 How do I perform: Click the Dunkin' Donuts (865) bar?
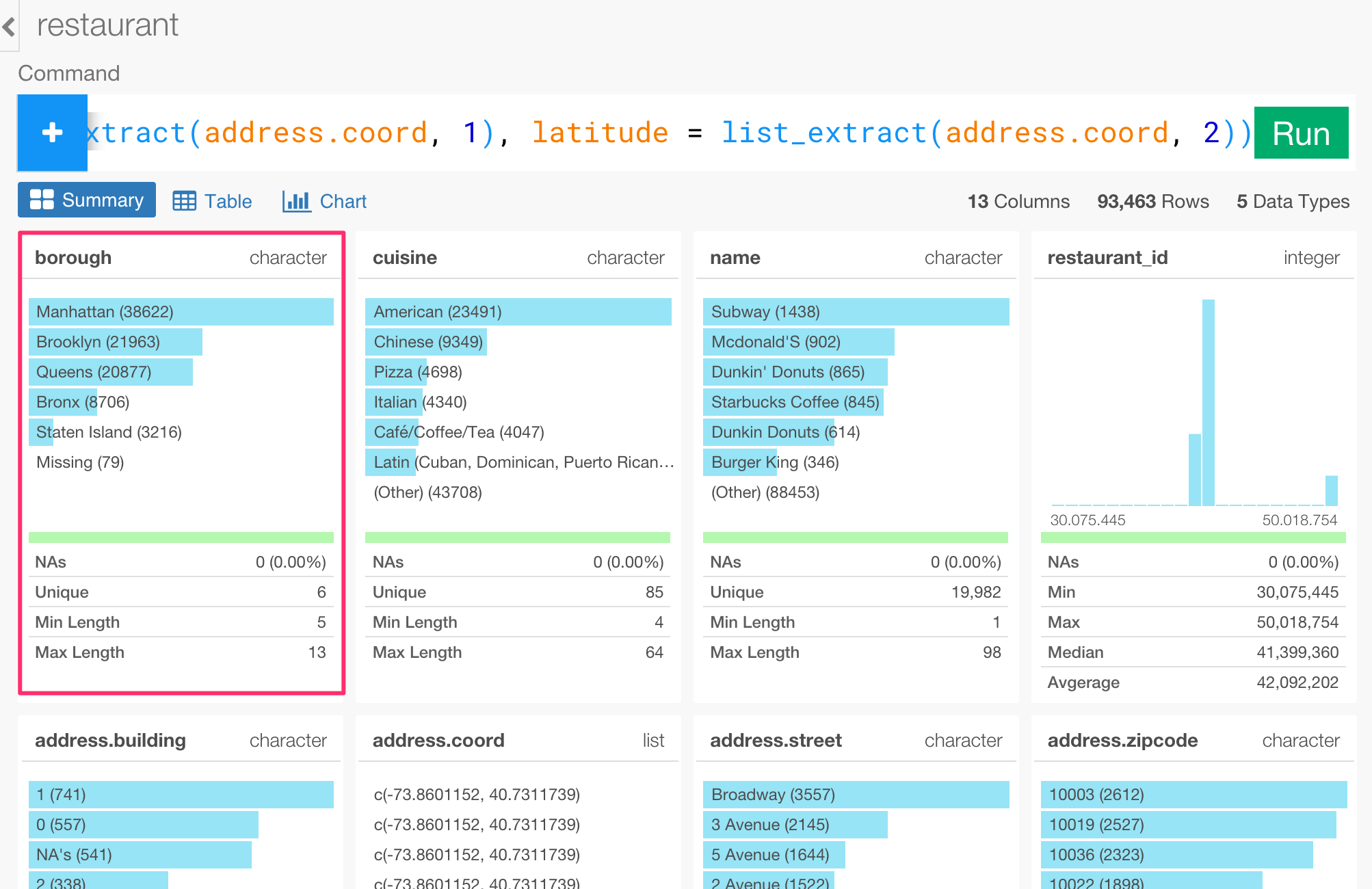(x=795, y=372)
